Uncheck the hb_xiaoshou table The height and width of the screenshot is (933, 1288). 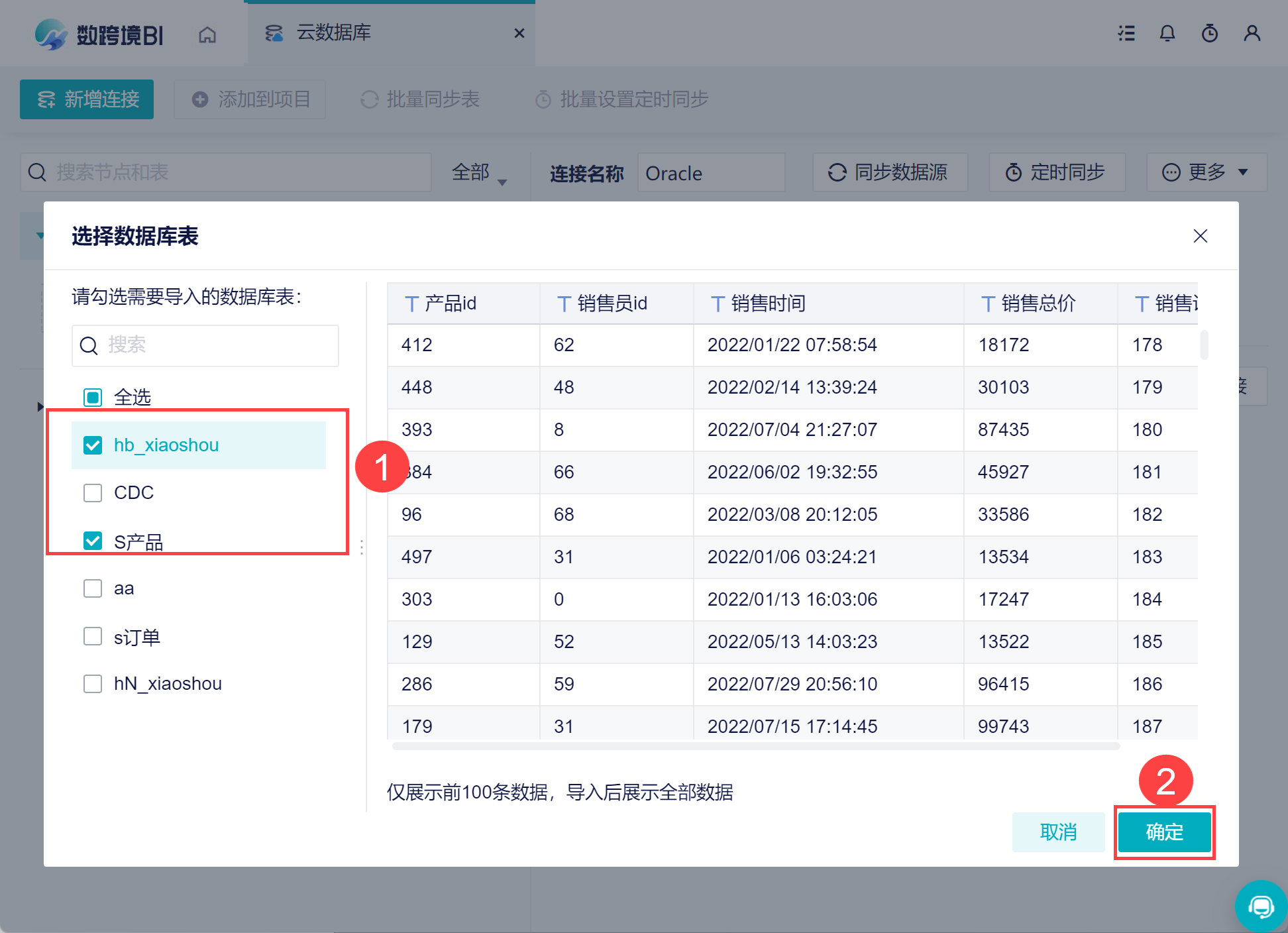tap(93, 445)
